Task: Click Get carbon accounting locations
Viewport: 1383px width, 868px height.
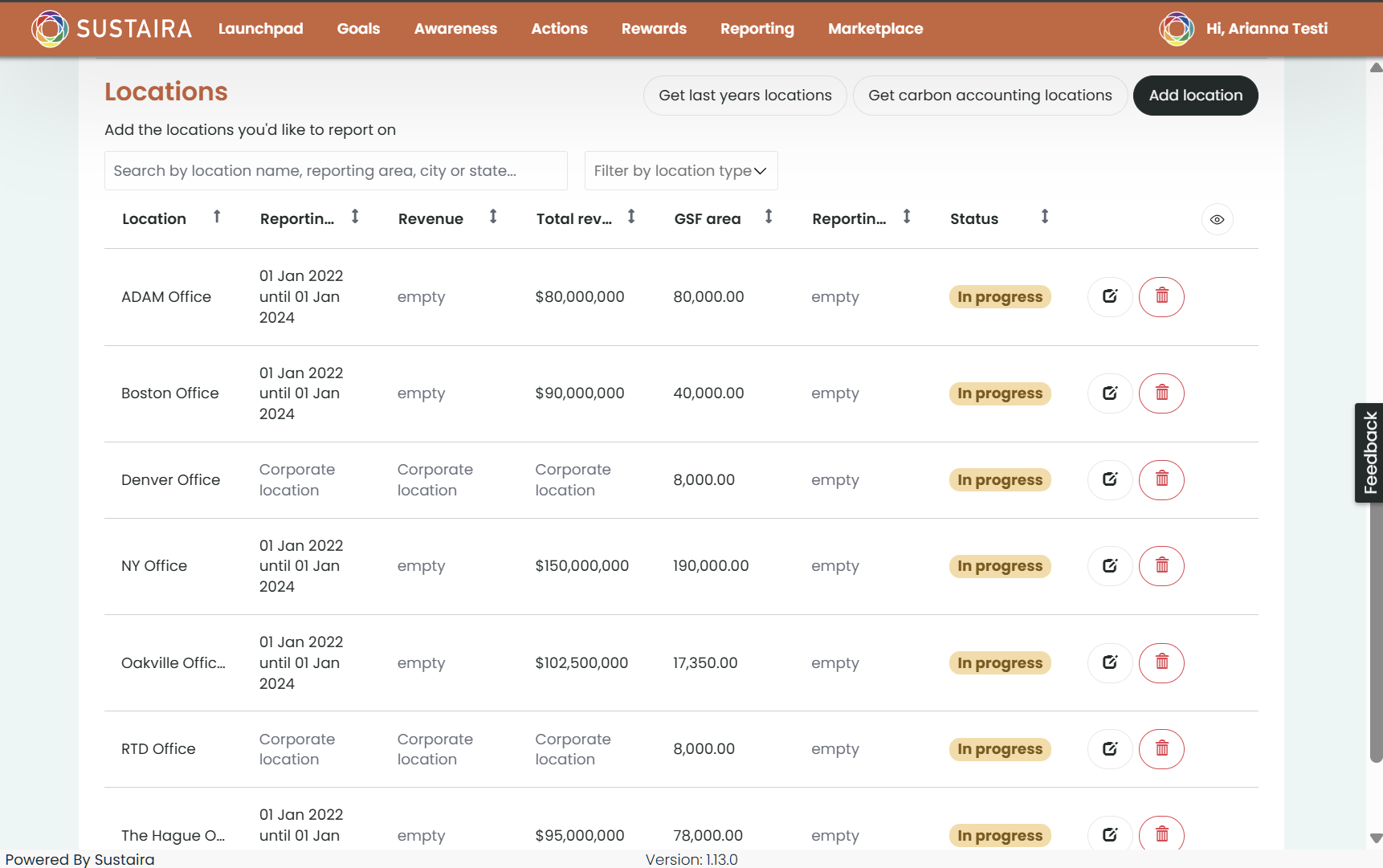Action: point(990,96)
